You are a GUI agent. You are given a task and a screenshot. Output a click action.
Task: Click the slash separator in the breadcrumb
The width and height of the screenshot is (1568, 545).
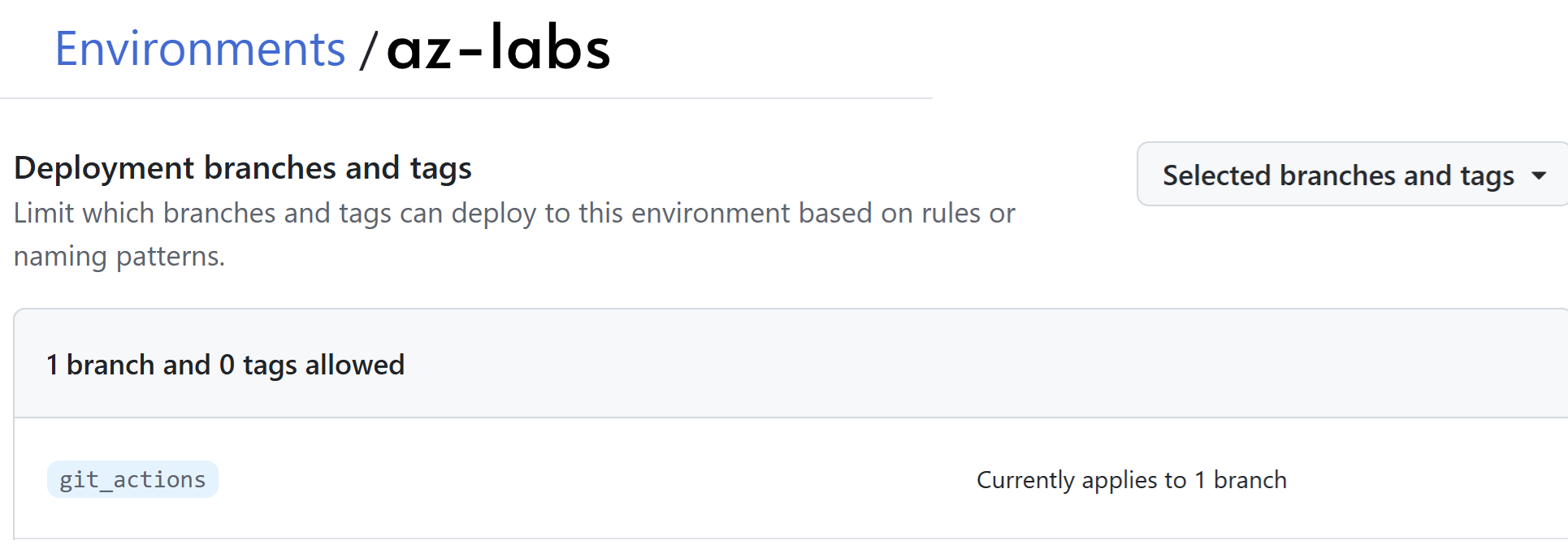pyautogui.click(x=368, y=50)
